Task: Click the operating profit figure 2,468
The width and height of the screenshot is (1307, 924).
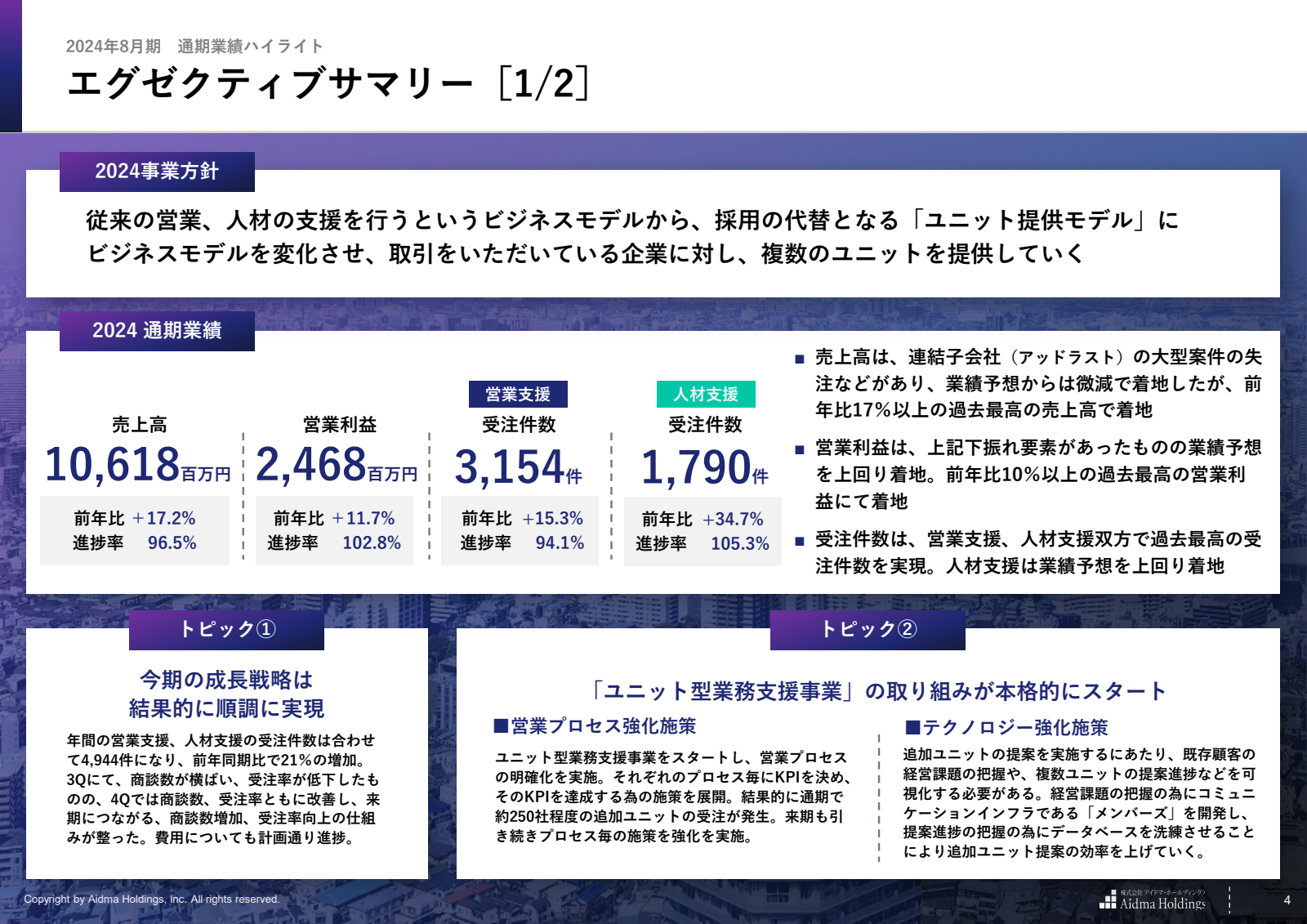Action: [x=311, y=465]
